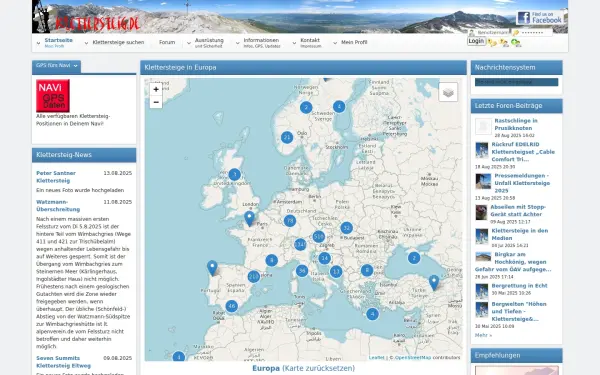600x375 pixels.
Task: Open the Abseilen mit Stopp-Gerät post thumbnail
Action: 481,212
